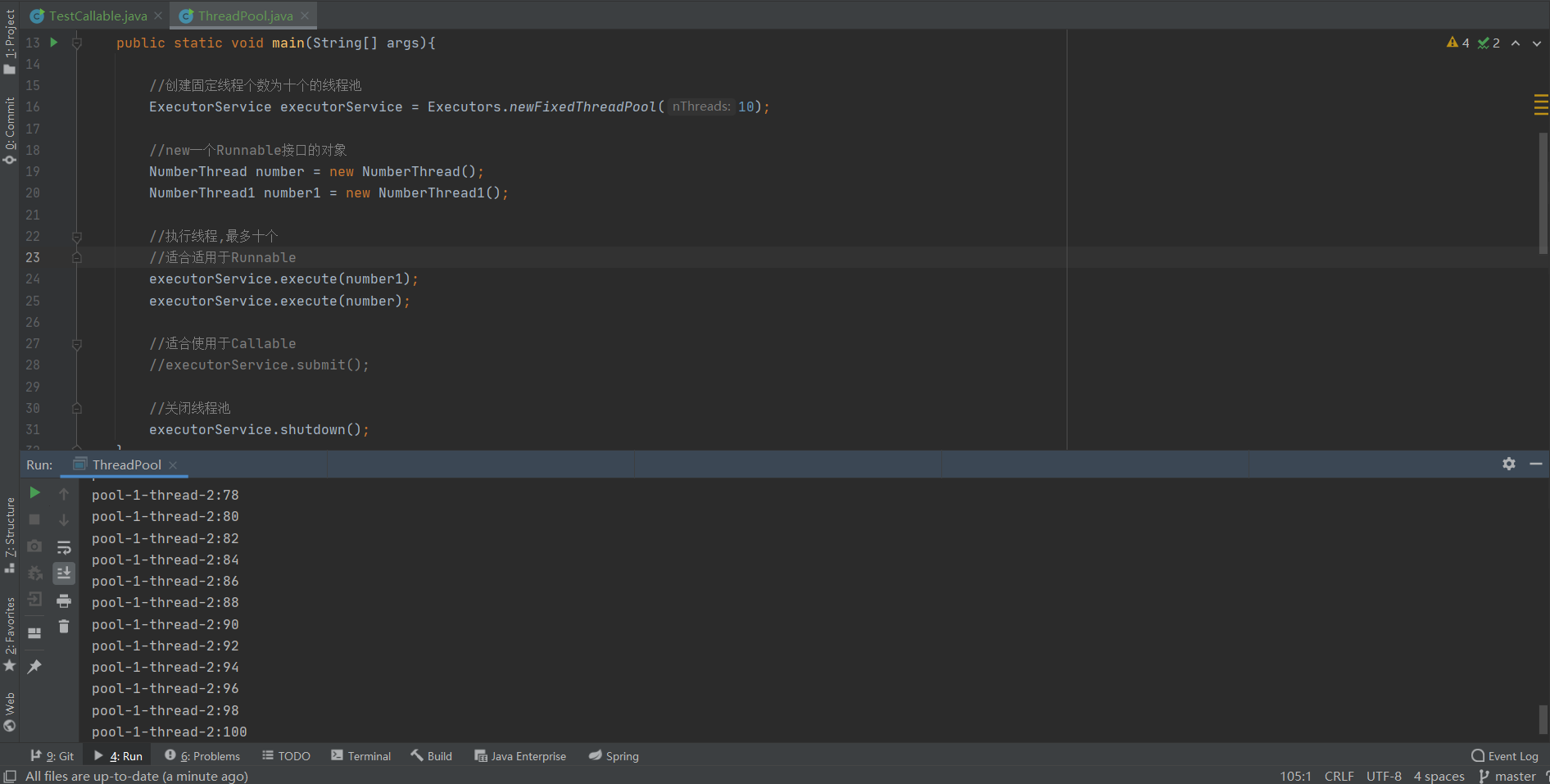Viewport: 1550px width, 784px height.
Task: Click the Print console output icon
Action: [64, 601]
